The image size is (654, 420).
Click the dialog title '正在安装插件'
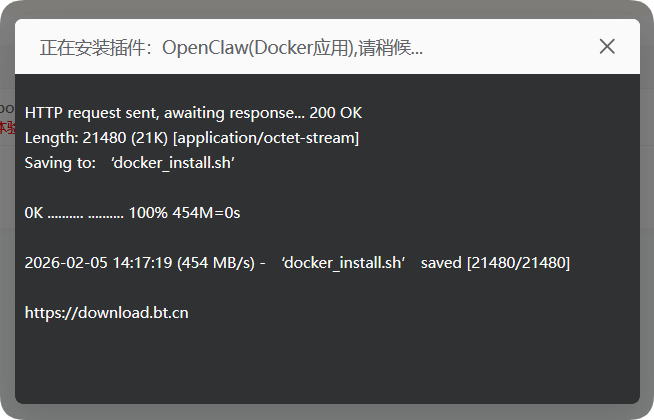click(x=92, y=48)
